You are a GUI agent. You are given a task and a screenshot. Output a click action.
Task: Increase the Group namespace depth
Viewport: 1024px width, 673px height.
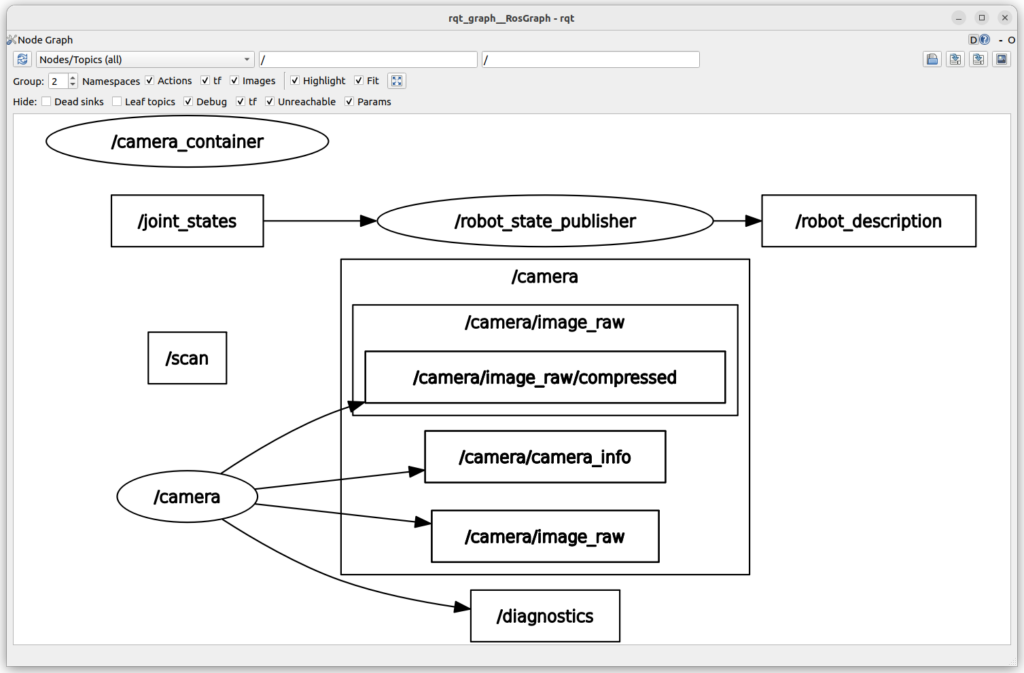coord(72,77)
